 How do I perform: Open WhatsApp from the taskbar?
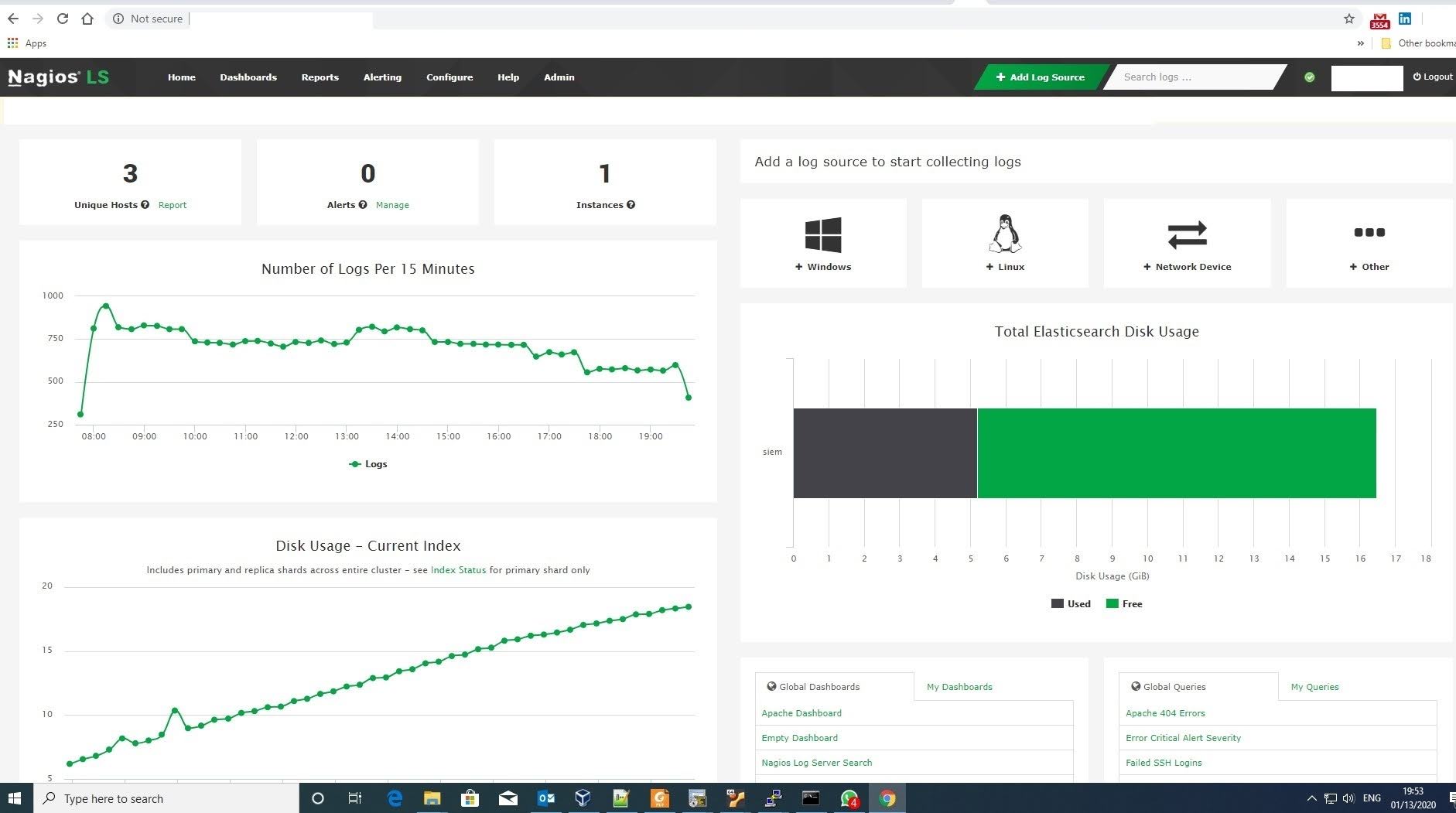pyautogui.click(x=849, y=798)
